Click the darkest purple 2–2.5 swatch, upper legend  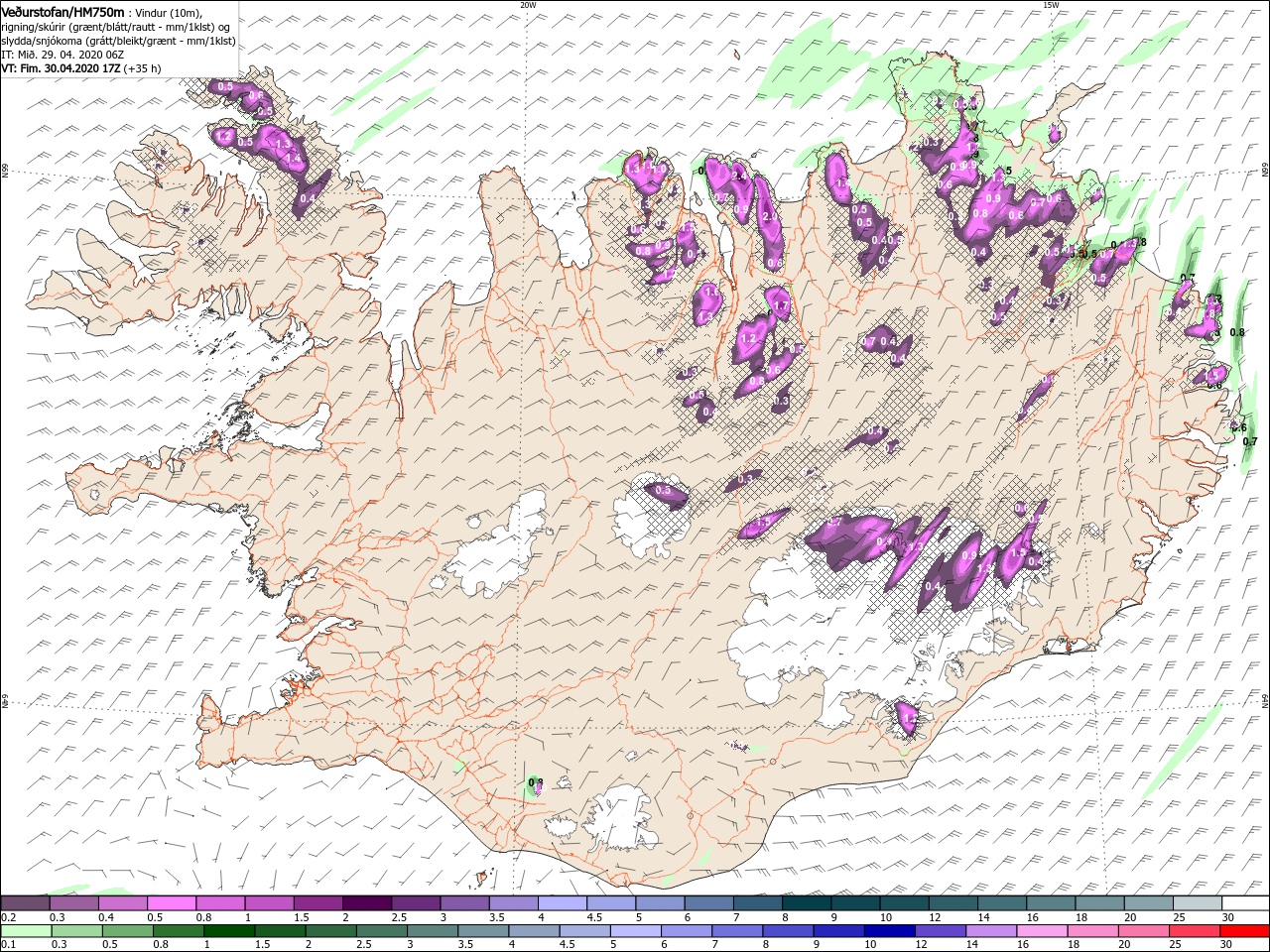click(x=367, y=902)
